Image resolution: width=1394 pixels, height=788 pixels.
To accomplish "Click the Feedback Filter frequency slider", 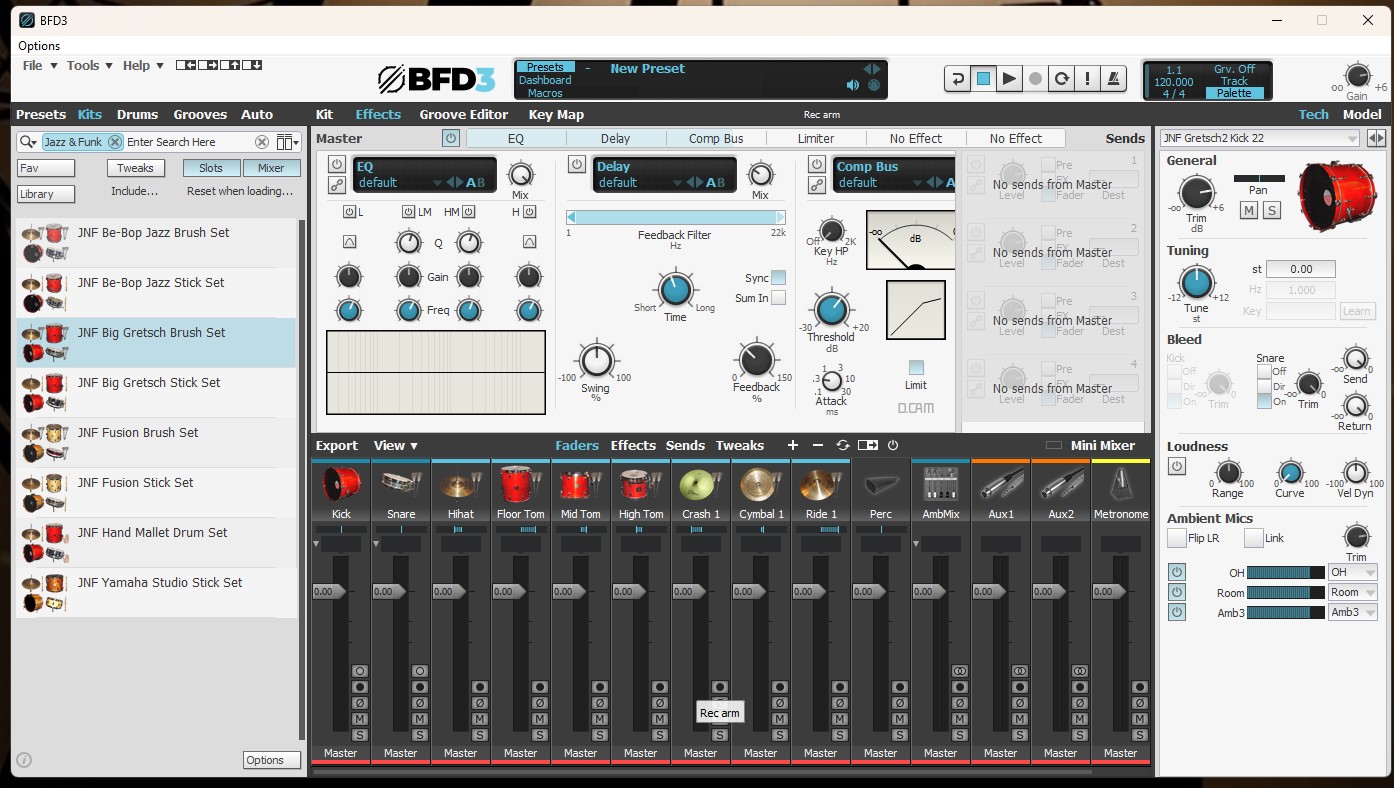I will coord(676,217).
